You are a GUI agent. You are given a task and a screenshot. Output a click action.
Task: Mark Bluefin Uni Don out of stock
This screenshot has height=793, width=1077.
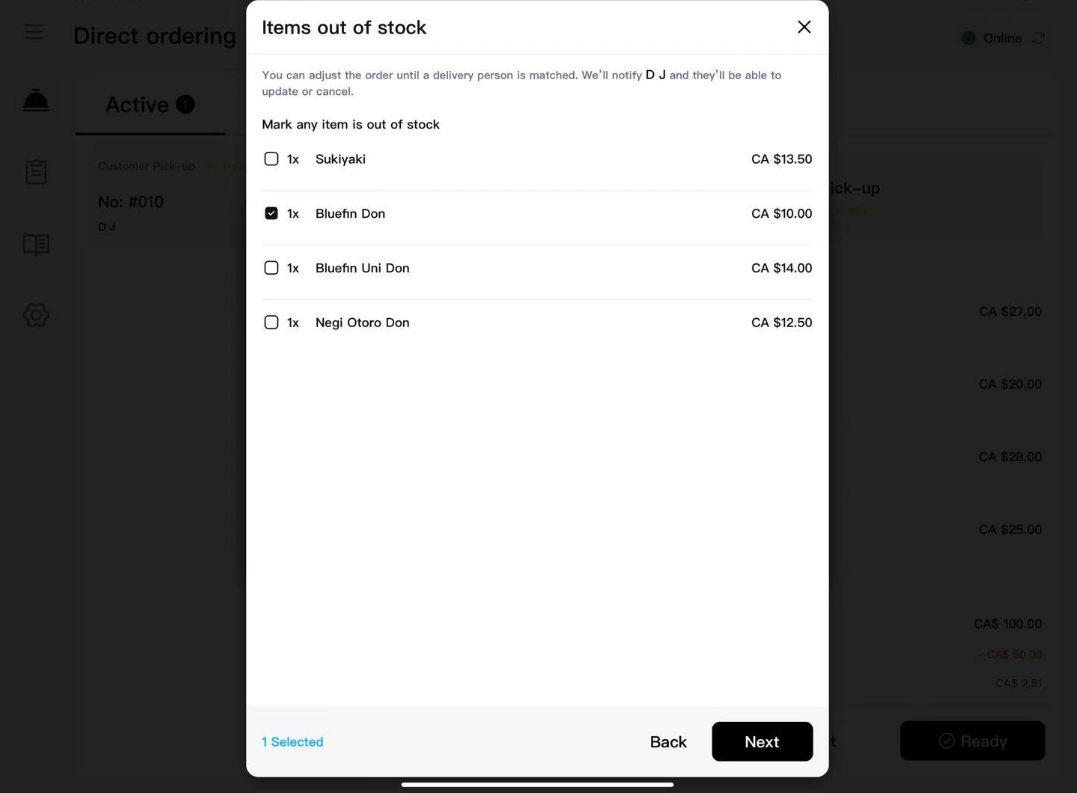pos(271,268)
